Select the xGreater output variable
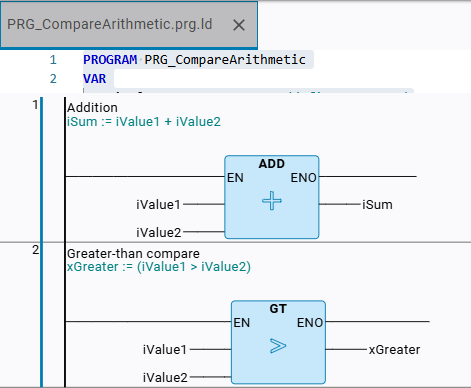This screenshot has height=388, width=471. point(394,349)
